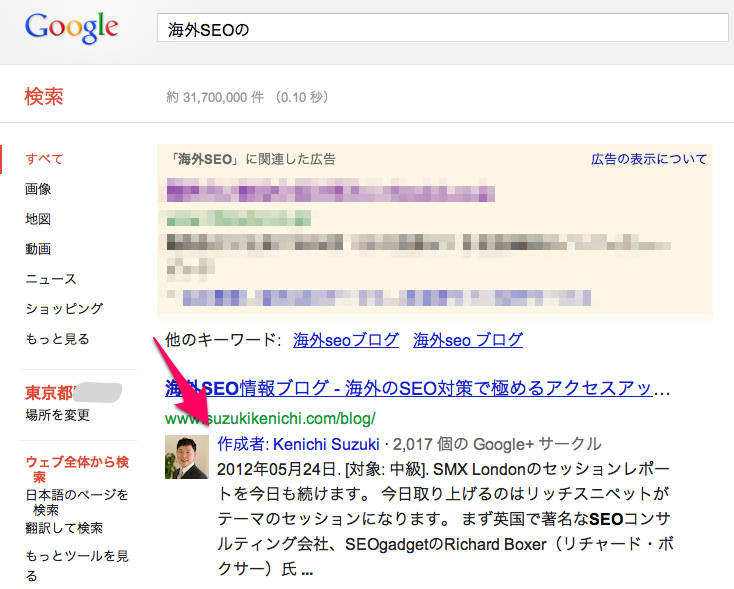Switch to 動画 results
The height and width of the screenshot is (589, 734).
tap(38, 249)
